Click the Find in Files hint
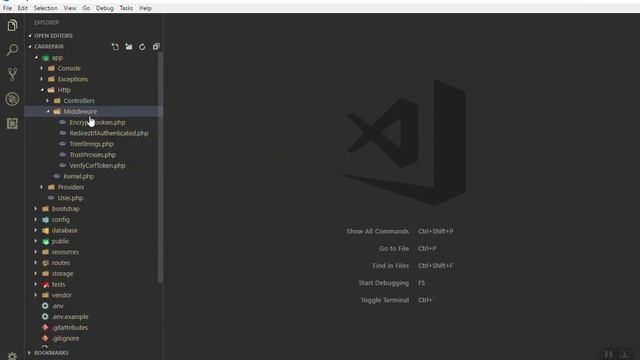This screenshot has height=360, width=640. click(391, 265)
